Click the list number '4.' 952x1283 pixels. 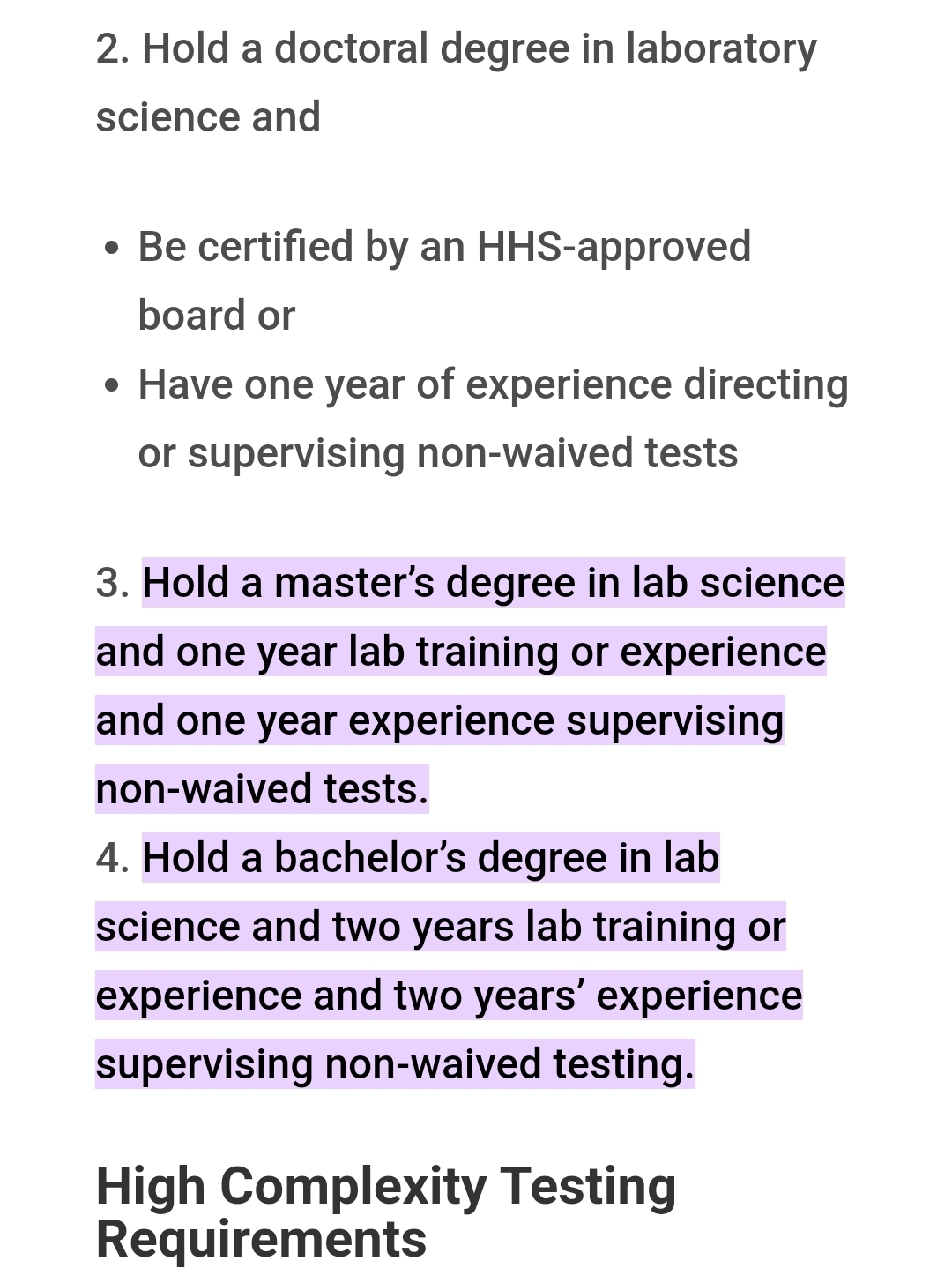tap(113, 858)
